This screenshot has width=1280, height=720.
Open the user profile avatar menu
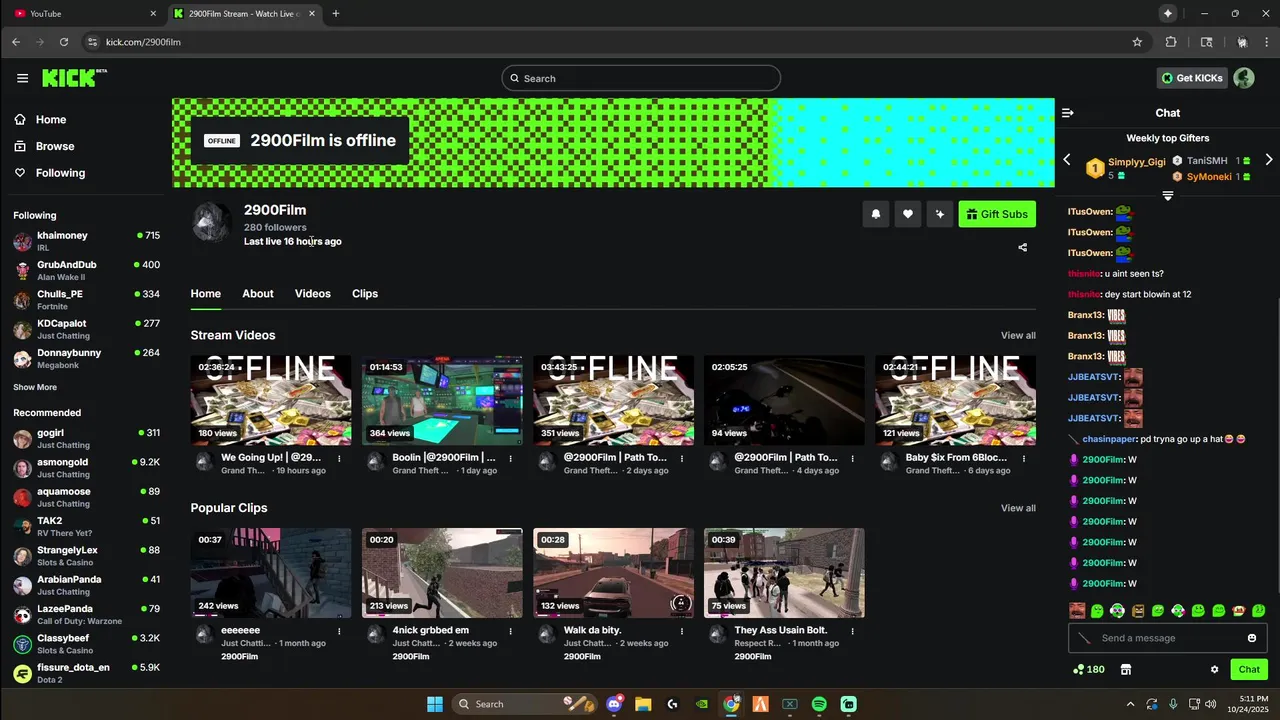[1244, 78]
